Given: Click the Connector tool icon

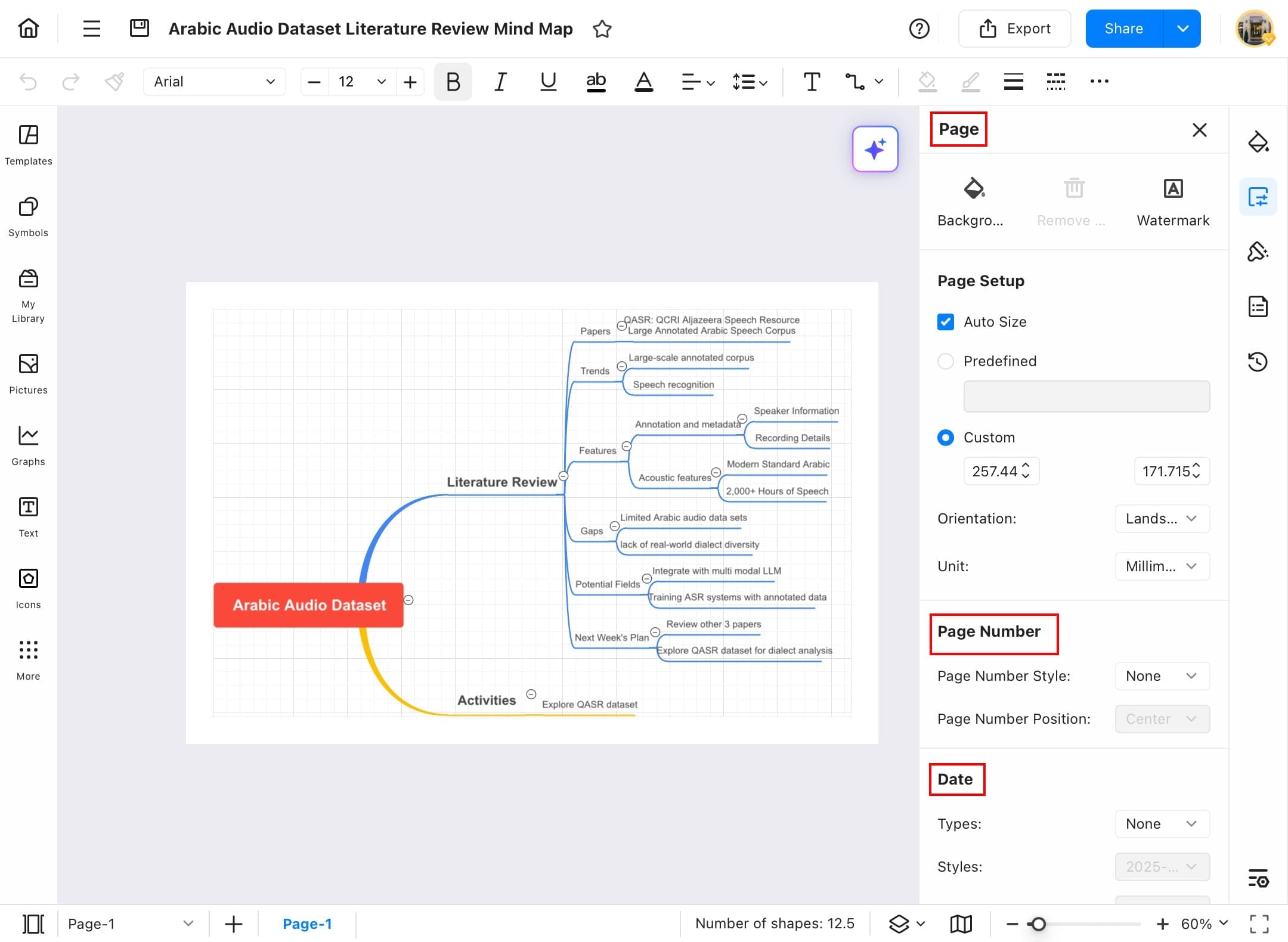Looking at the screenshot, I should (855, 82).
